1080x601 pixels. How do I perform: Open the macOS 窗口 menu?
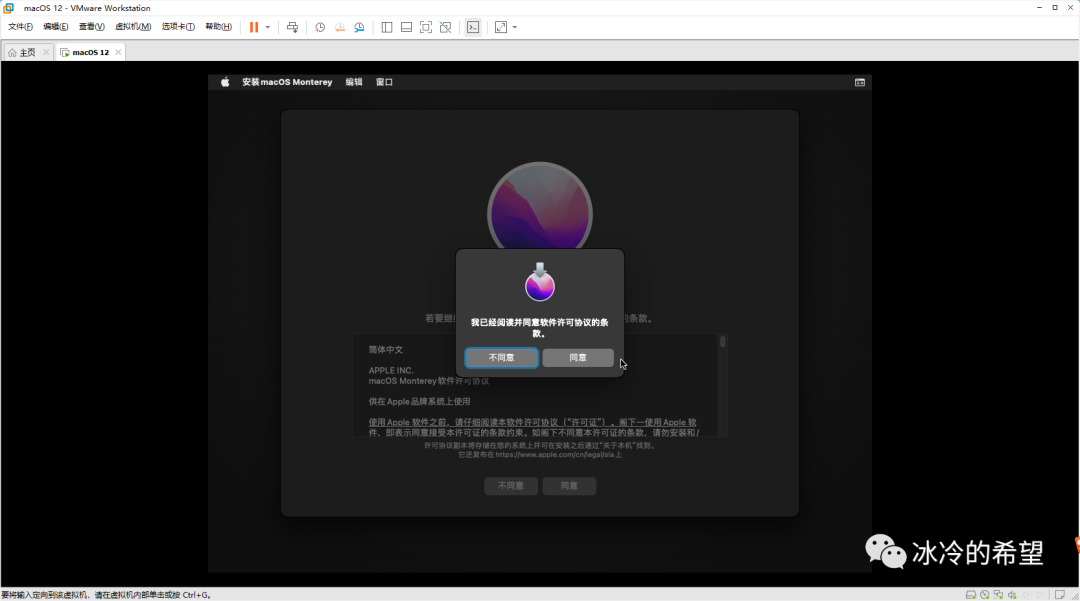(384, 82)
